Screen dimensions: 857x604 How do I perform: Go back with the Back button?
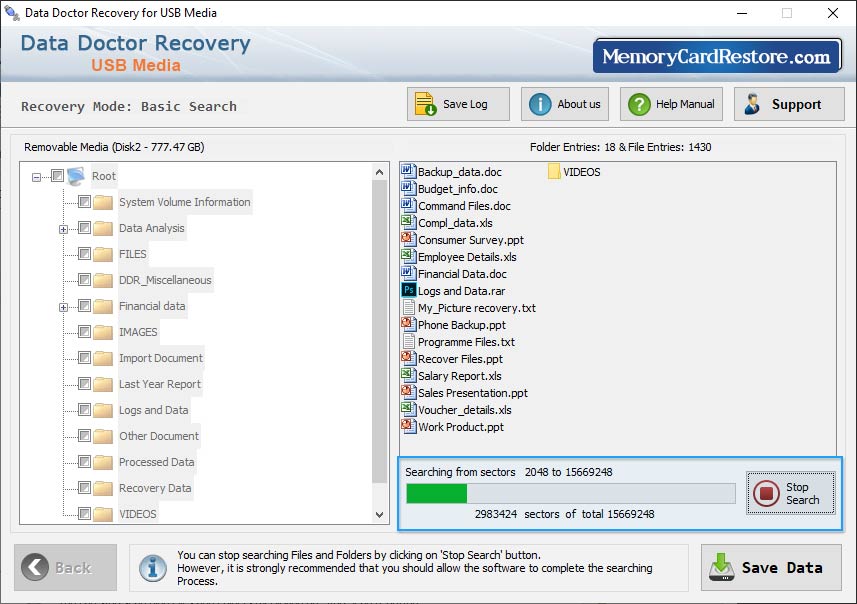click(66, 567)
